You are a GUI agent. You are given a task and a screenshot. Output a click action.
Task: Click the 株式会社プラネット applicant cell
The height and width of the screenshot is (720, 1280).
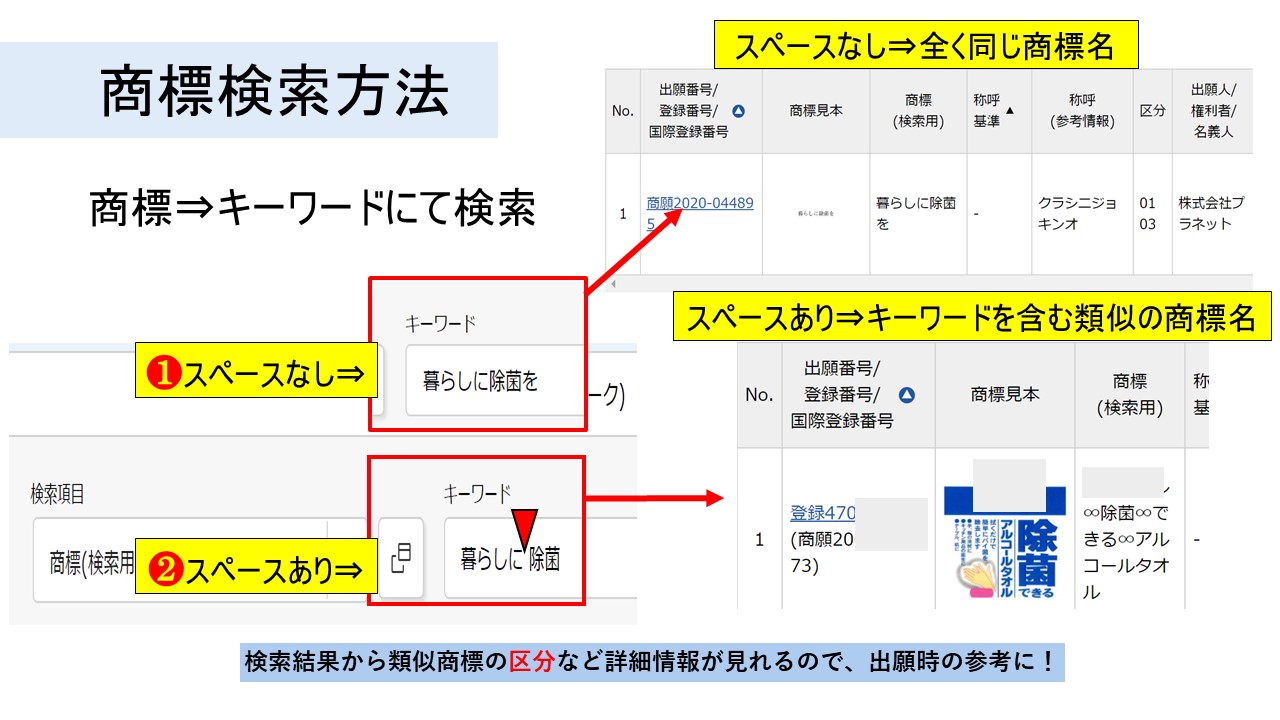click(x=1211, y=213)
